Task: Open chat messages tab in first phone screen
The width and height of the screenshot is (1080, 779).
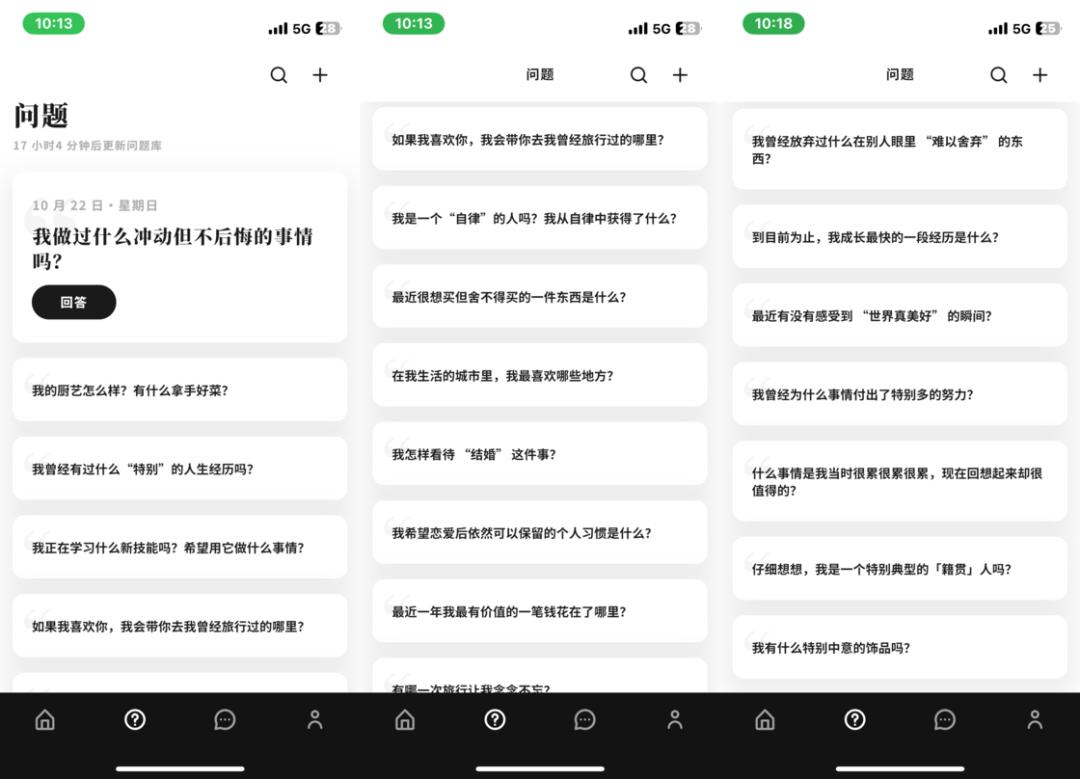Action: [x=225, y=720]
